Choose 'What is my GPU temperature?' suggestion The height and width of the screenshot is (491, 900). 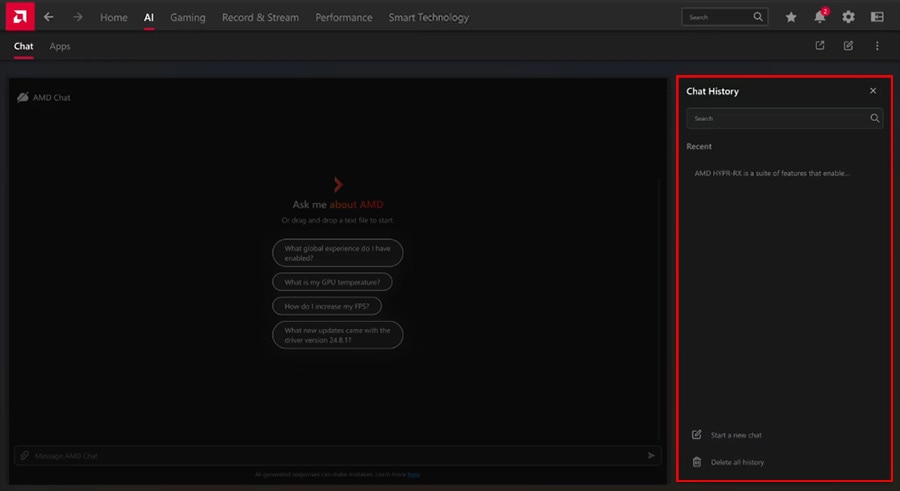point(332,282)
